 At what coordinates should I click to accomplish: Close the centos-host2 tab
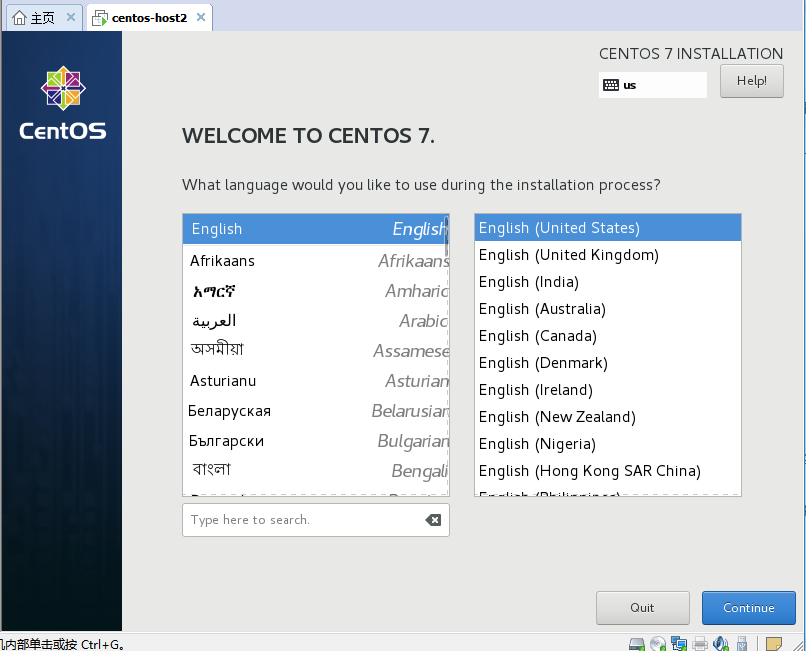(x=201, y=17)
